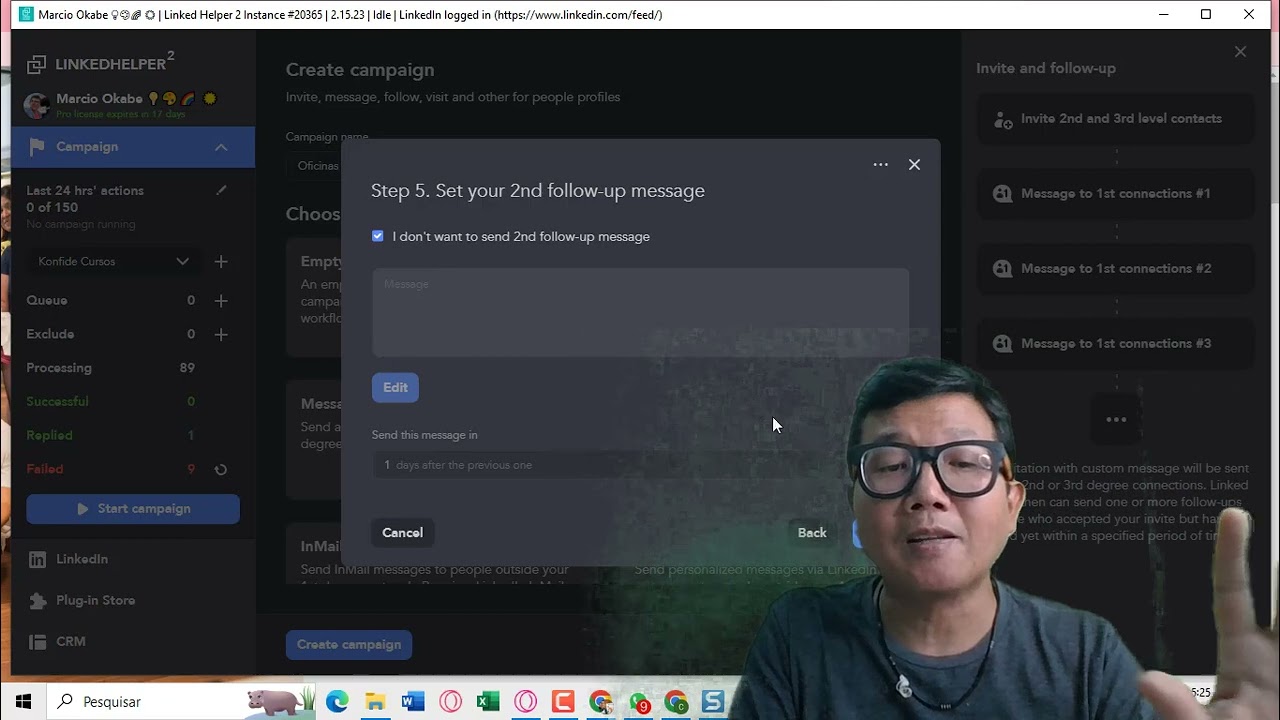Toggle the 'I don't want to send 2nd follow-up message' checkbox
The image size is (1280, 720).
[x=378, y=236]
